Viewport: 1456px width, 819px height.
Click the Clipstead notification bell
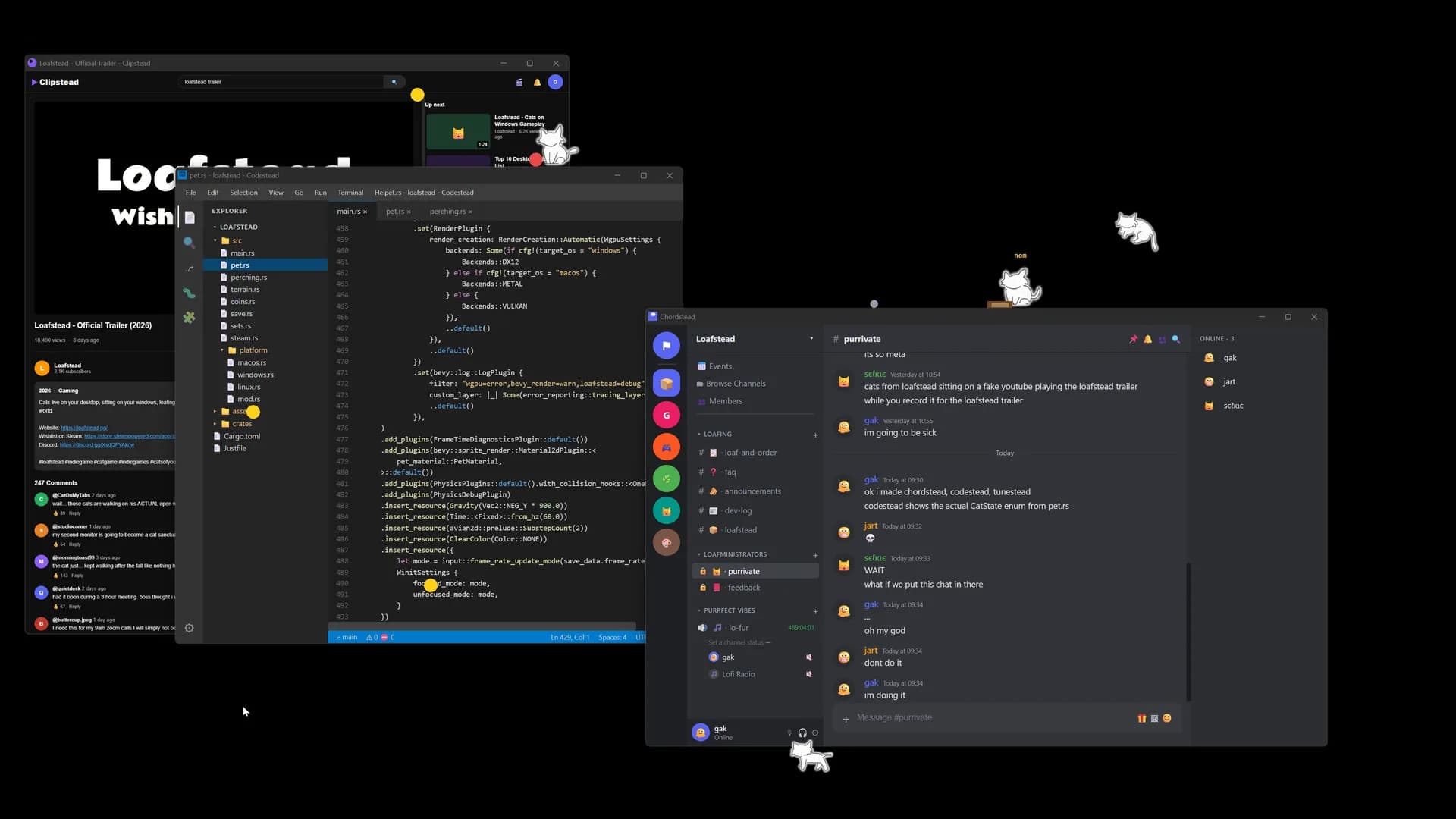click(x=537, y=82)
